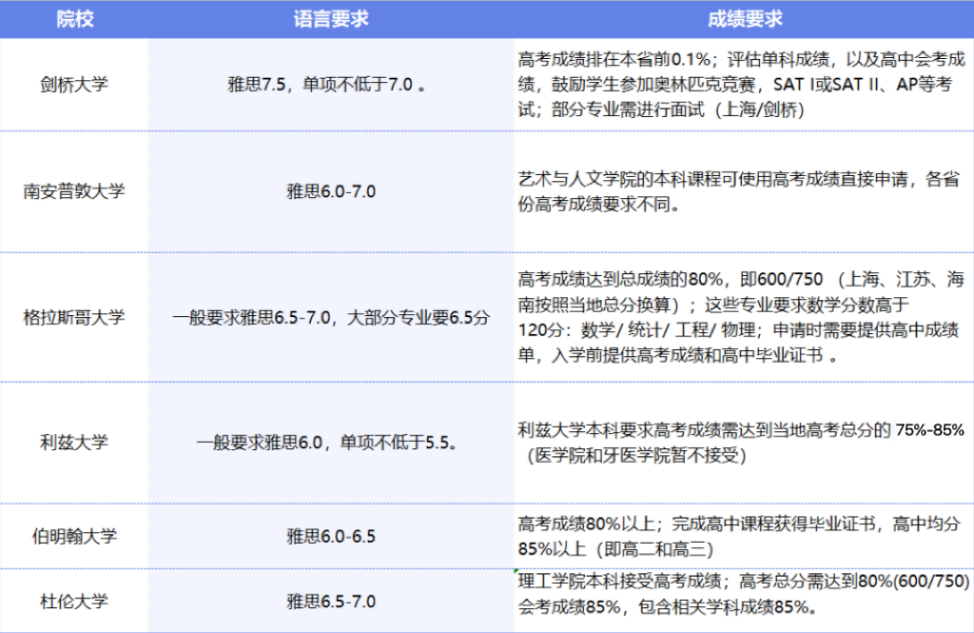Click the 利兹大学 school cell
The image size is (974, 633).
tap(75, 442)
